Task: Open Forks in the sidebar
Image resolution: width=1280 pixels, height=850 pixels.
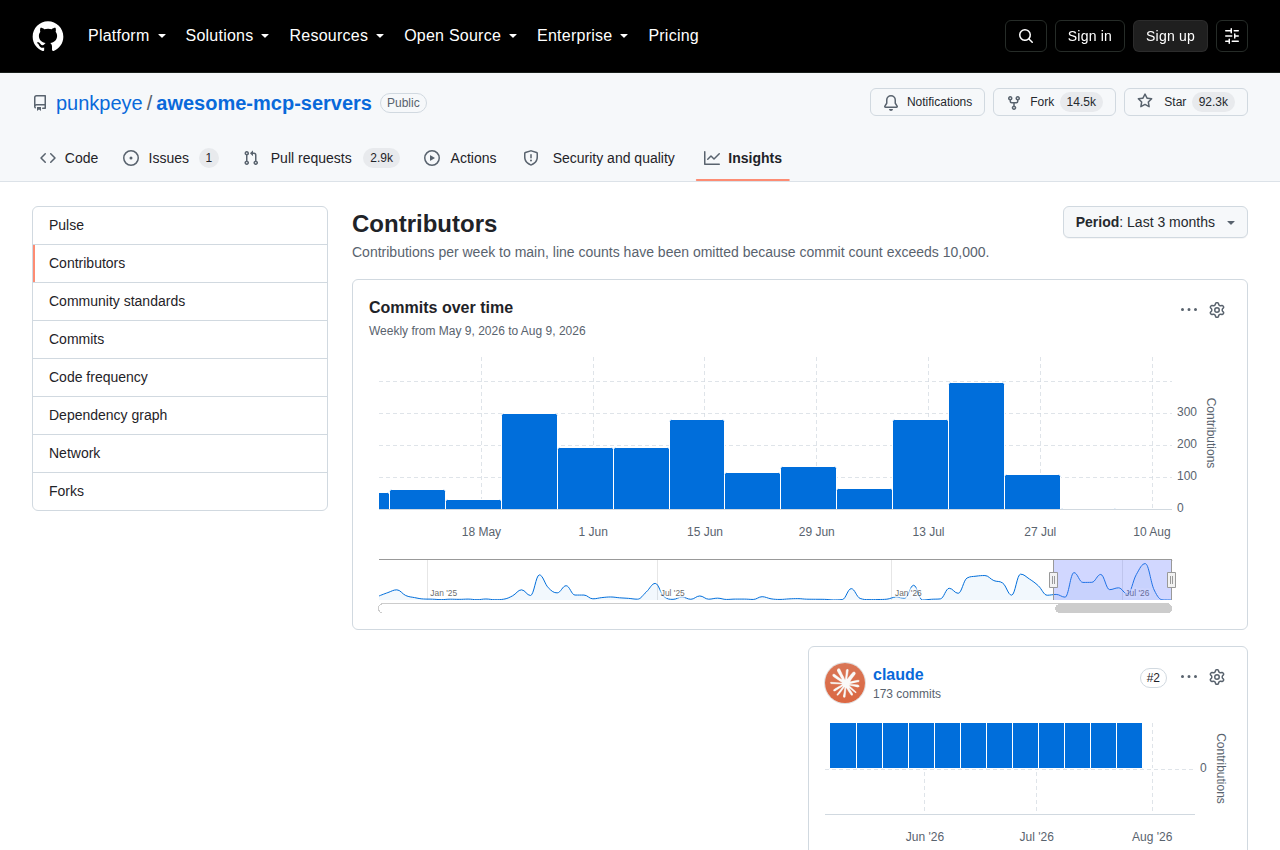Action: [x=180, y=491]
